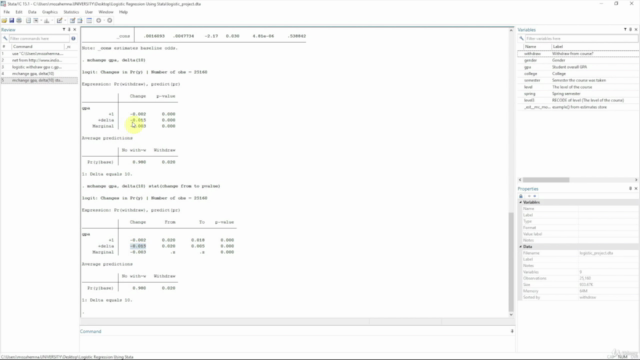The image size is (640, 360).
Task: Close the Review panel
Action: [x=74, y=29]
